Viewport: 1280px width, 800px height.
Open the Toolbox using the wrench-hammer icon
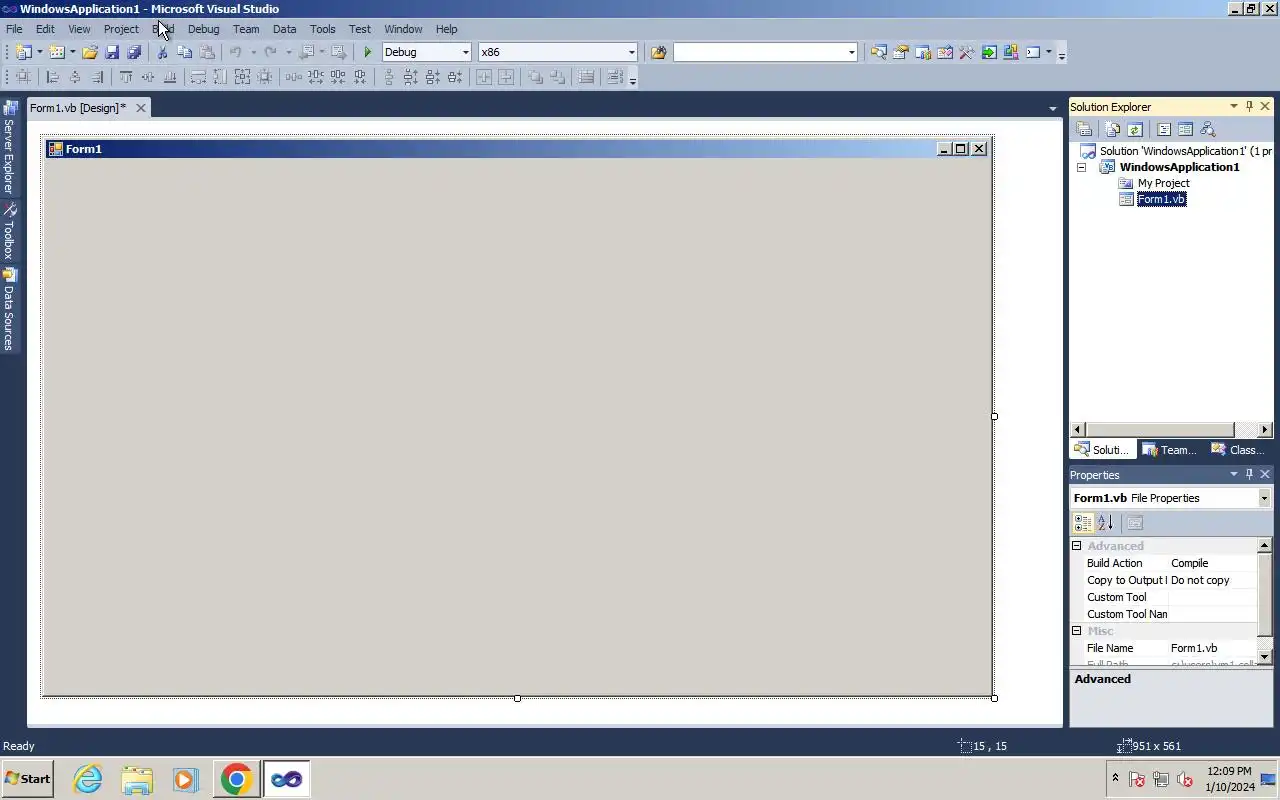[966, 52]
